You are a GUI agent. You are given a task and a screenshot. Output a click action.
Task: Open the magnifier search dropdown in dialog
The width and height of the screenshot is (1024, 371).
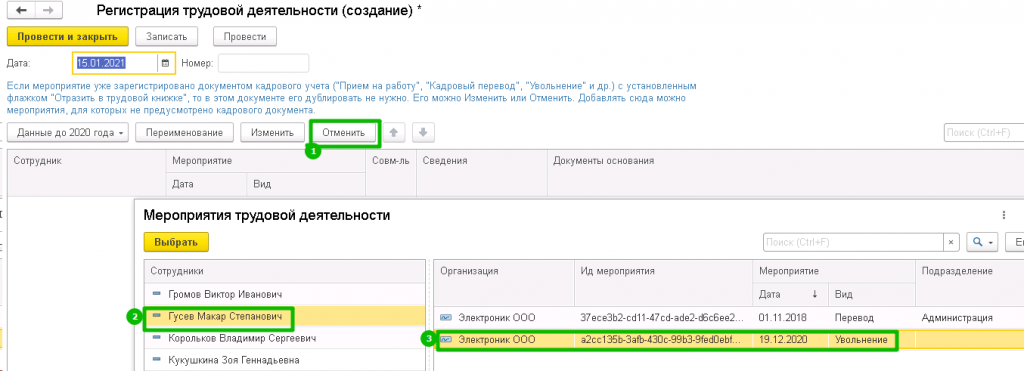tap(983, 242)
